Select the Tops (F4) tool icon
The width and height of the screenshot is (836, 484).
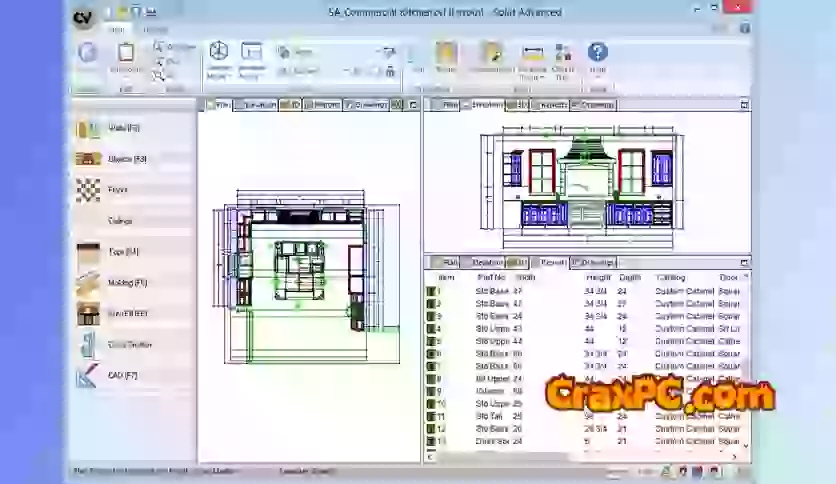click(x=89, y=252)
